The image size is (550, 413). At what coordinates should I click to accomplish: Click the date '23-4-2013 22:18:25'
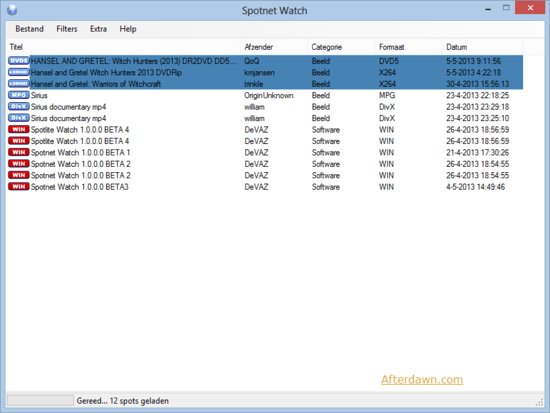click(477, 95)
